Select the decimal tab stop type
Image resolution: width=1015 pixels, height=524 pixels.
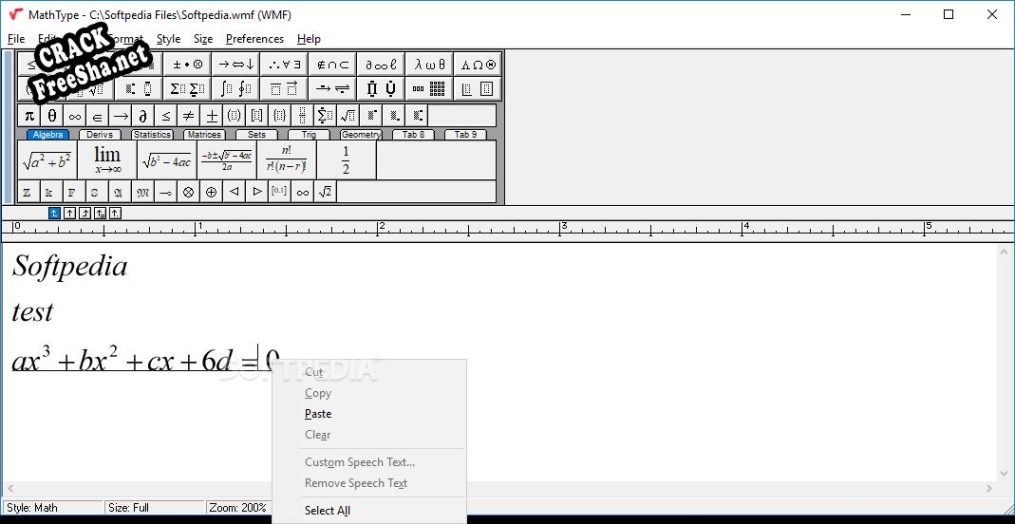point(115,213)
